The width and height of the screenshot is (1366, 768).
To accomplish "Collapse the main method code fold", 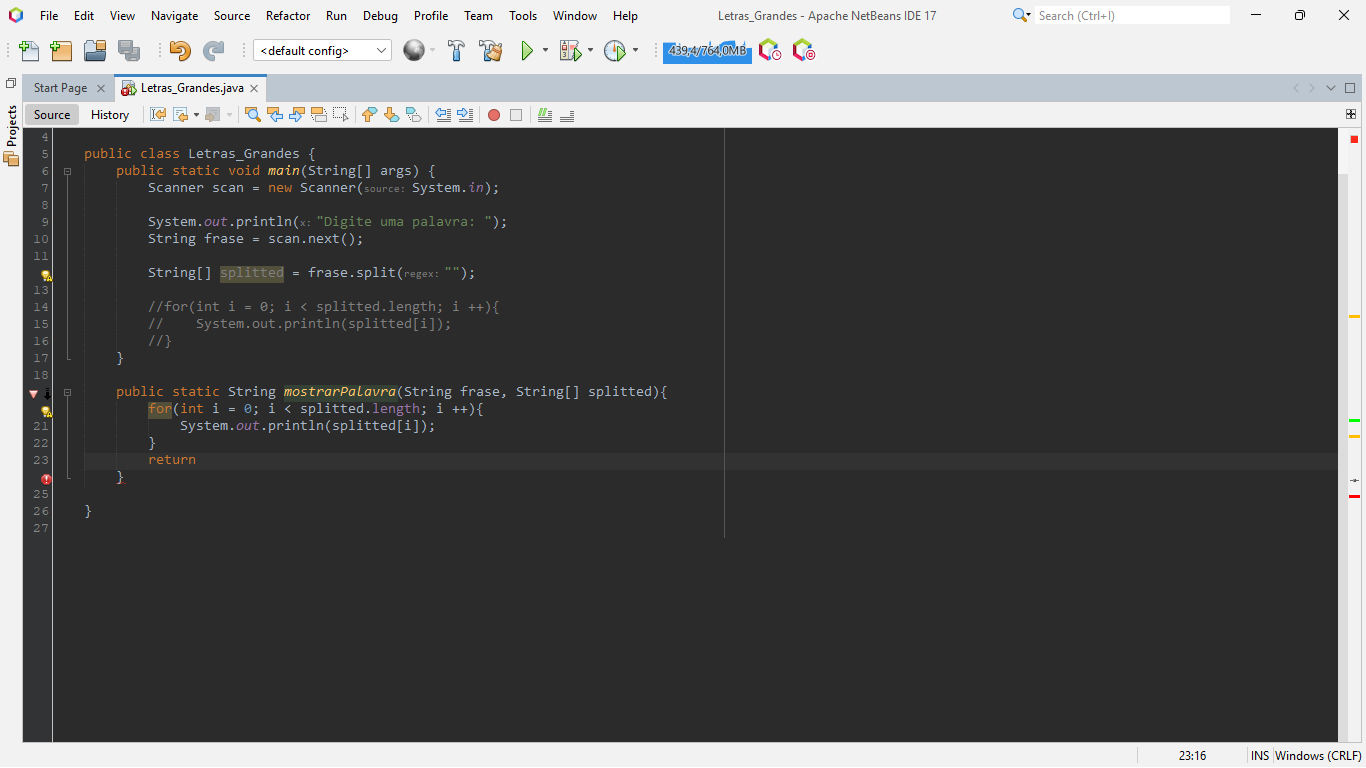I will click(68, 171).
